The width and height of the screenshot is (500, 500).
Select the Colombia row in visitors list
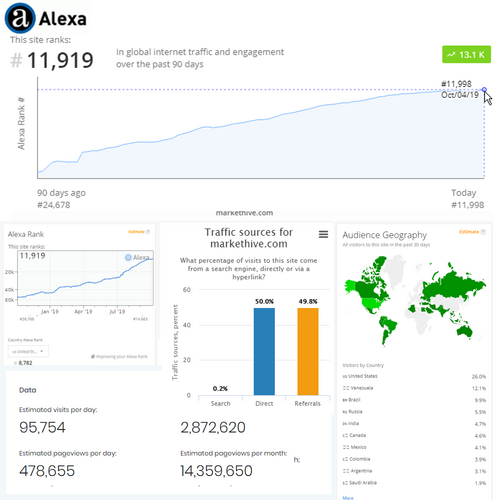(414, 459)
